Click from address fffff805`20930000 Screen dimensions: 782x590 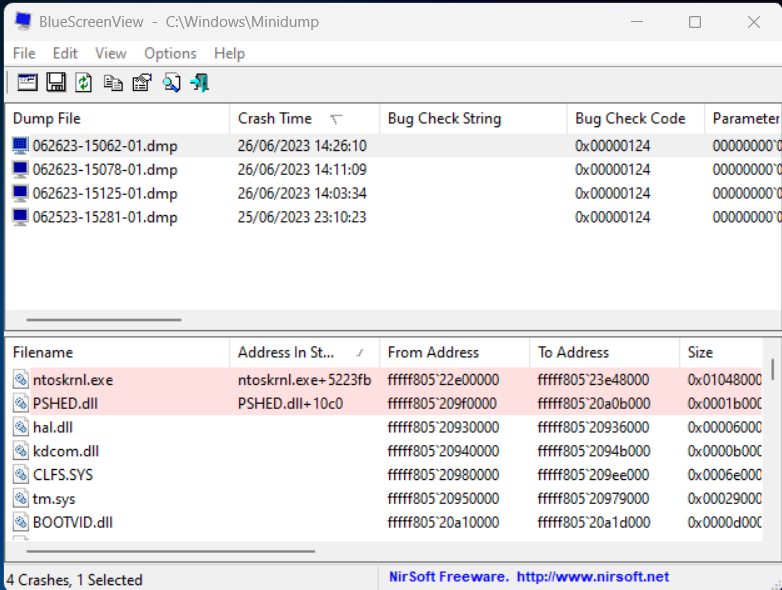coord(443,427)
